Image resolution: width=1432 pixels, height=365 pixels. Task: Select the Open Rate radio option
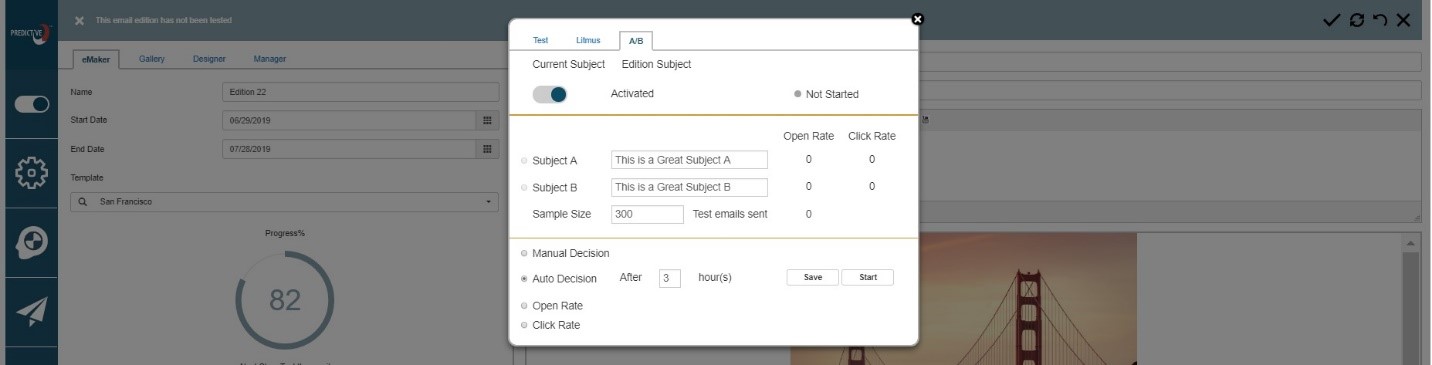pyautogui.click(x=524, y=305)
